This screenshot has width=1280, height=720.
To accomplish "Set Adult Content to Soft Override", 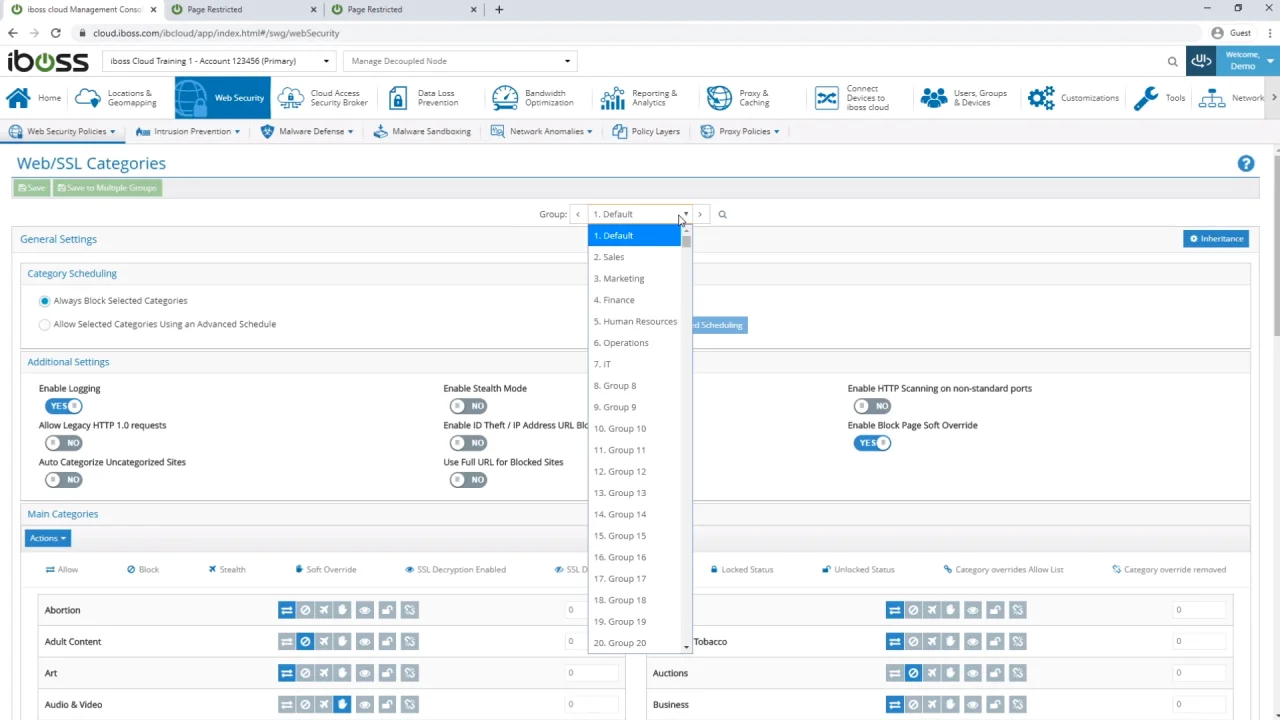I will pos(341,641).
